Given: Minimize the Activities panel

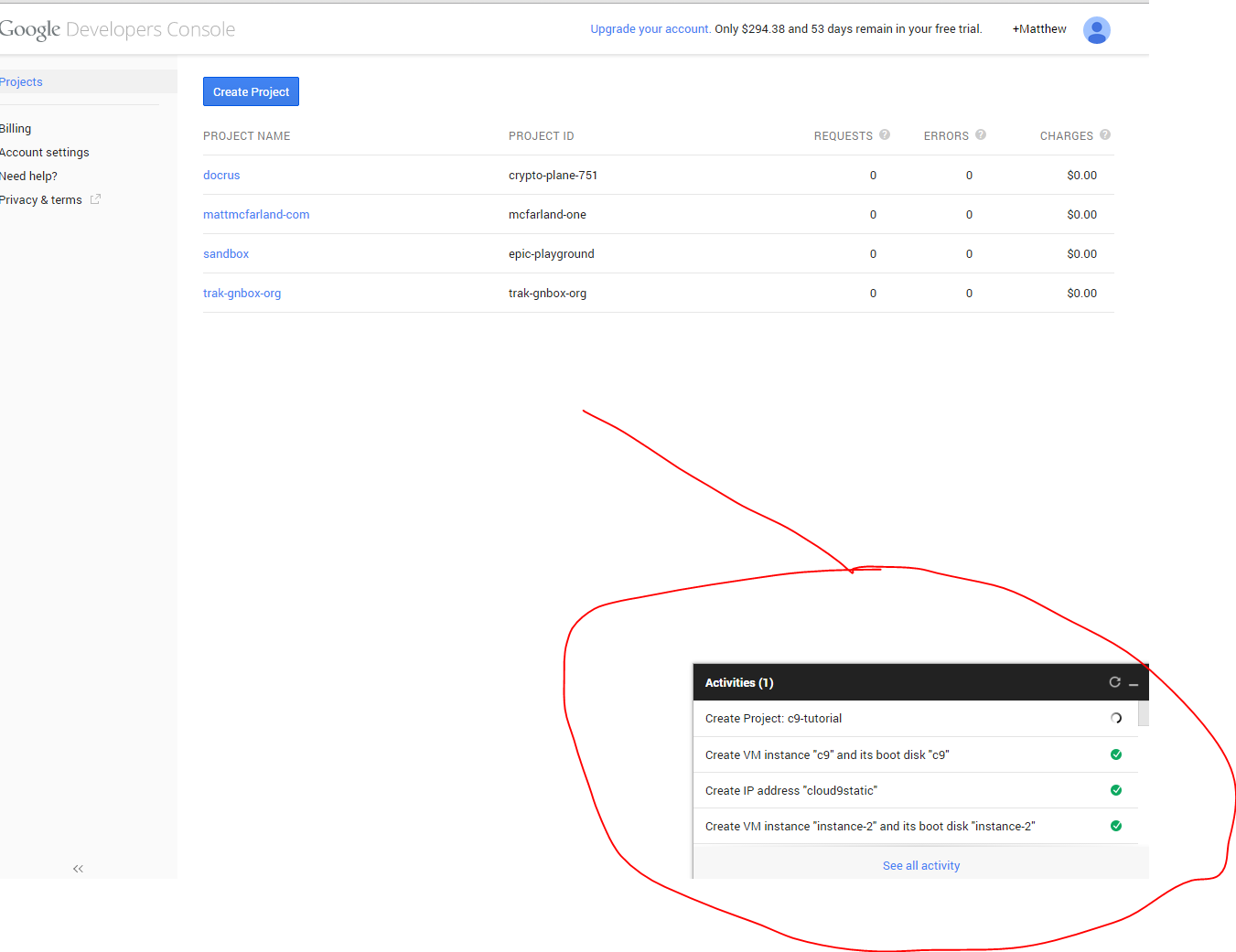Looking at the screenshot, I should 1134,683.
